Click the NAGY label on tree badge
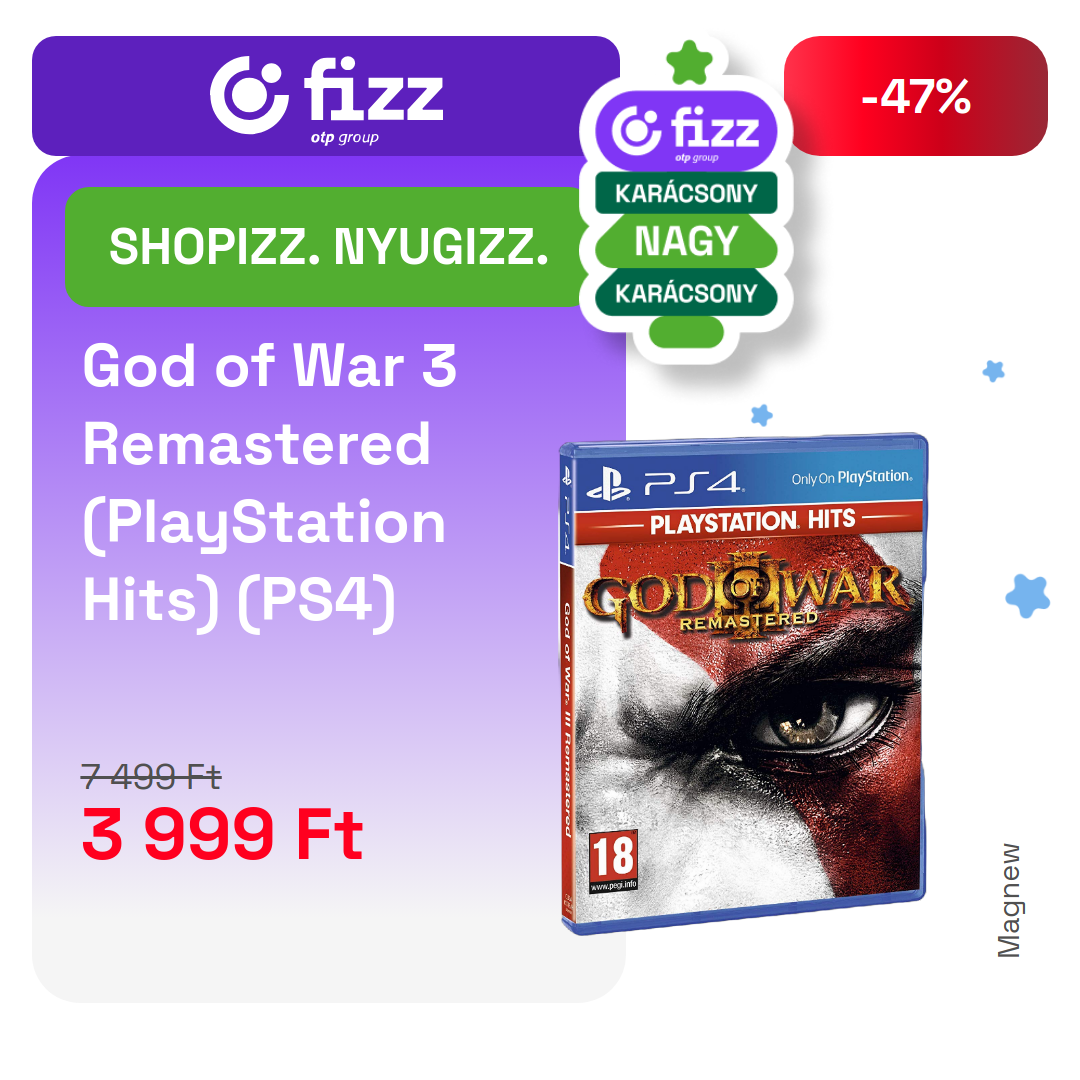 [686, 242]
